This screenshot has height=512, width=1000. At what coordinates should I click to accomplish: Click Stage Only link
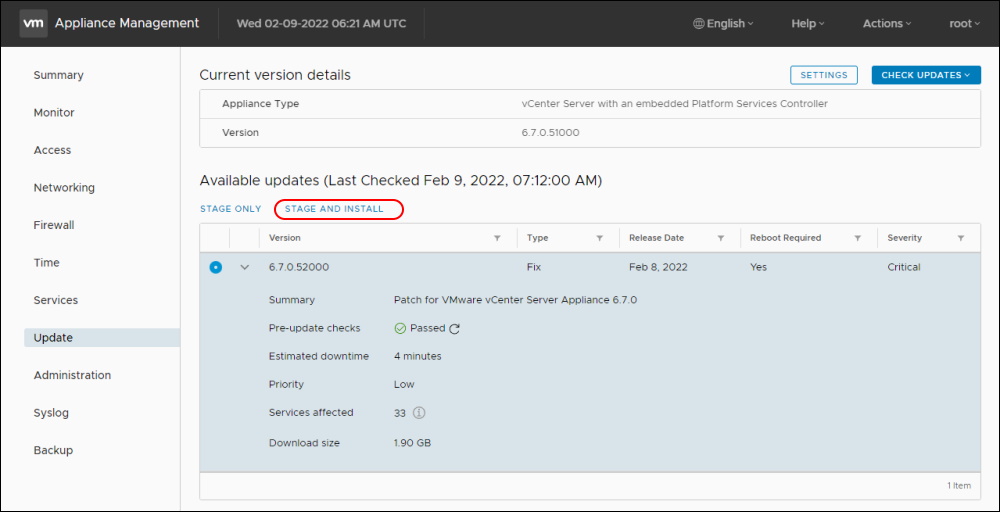(x=231, y=209)
